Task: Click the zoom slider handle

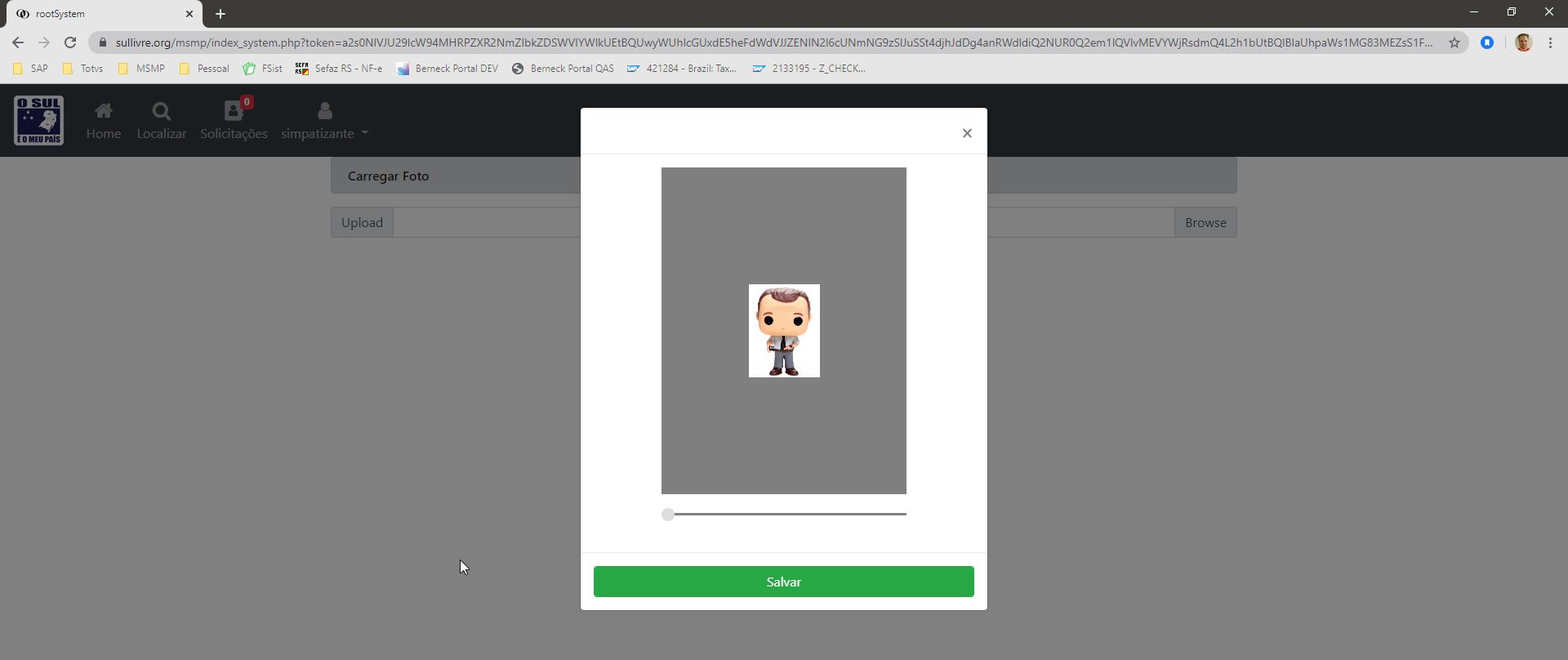Action: click(668, 515)
